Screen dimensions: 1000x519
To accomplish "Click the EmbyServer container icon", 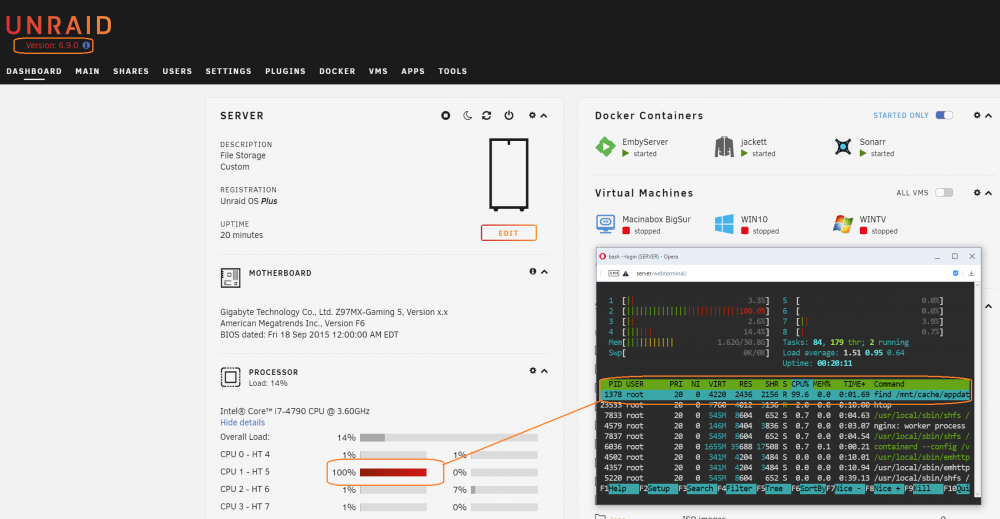I will click(x=605, y=147).
